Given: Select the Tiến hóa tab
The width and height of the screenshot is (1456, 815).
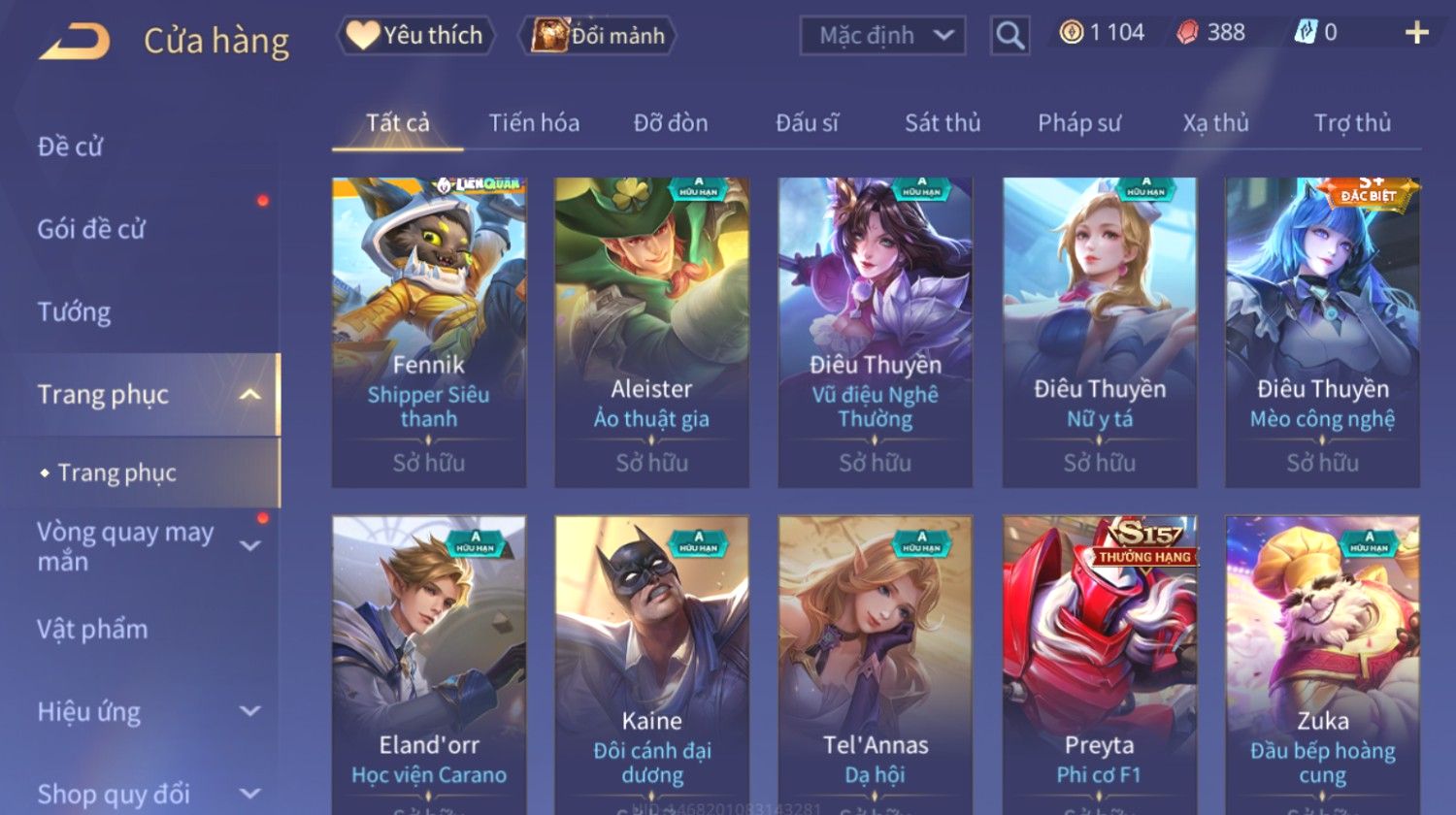Looking at the screenshot, I should (x=534, y=123).
